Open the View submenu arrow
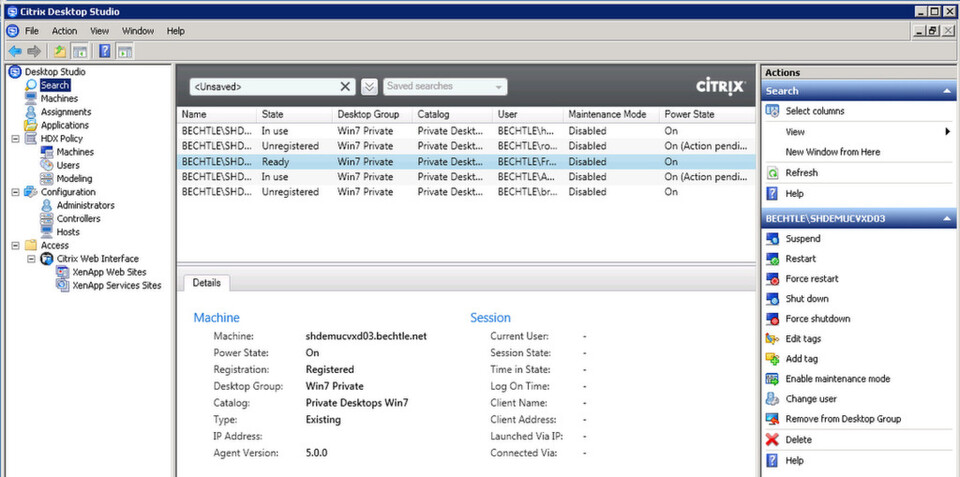The height and width of the screenshot is (477, 960). (947, 132)
